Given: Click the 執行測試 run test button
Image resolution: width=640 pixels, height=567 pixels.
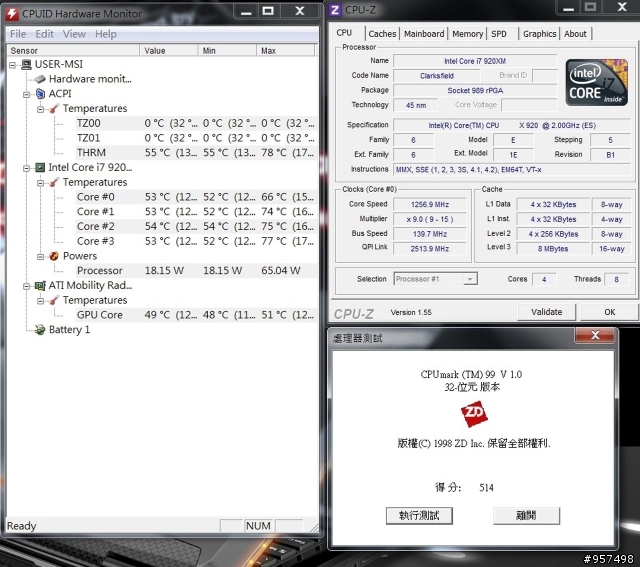Looking at the screenshot, I should 419,516.
